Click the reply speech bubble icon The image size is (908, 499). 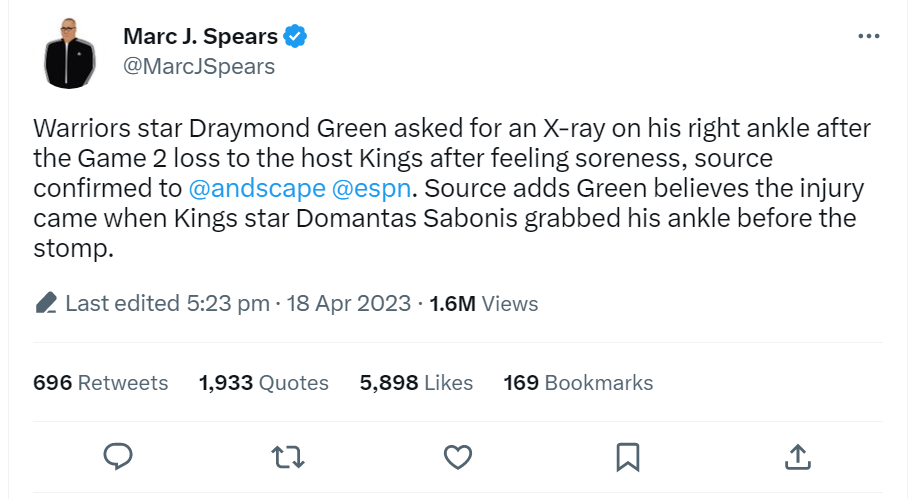119,457
